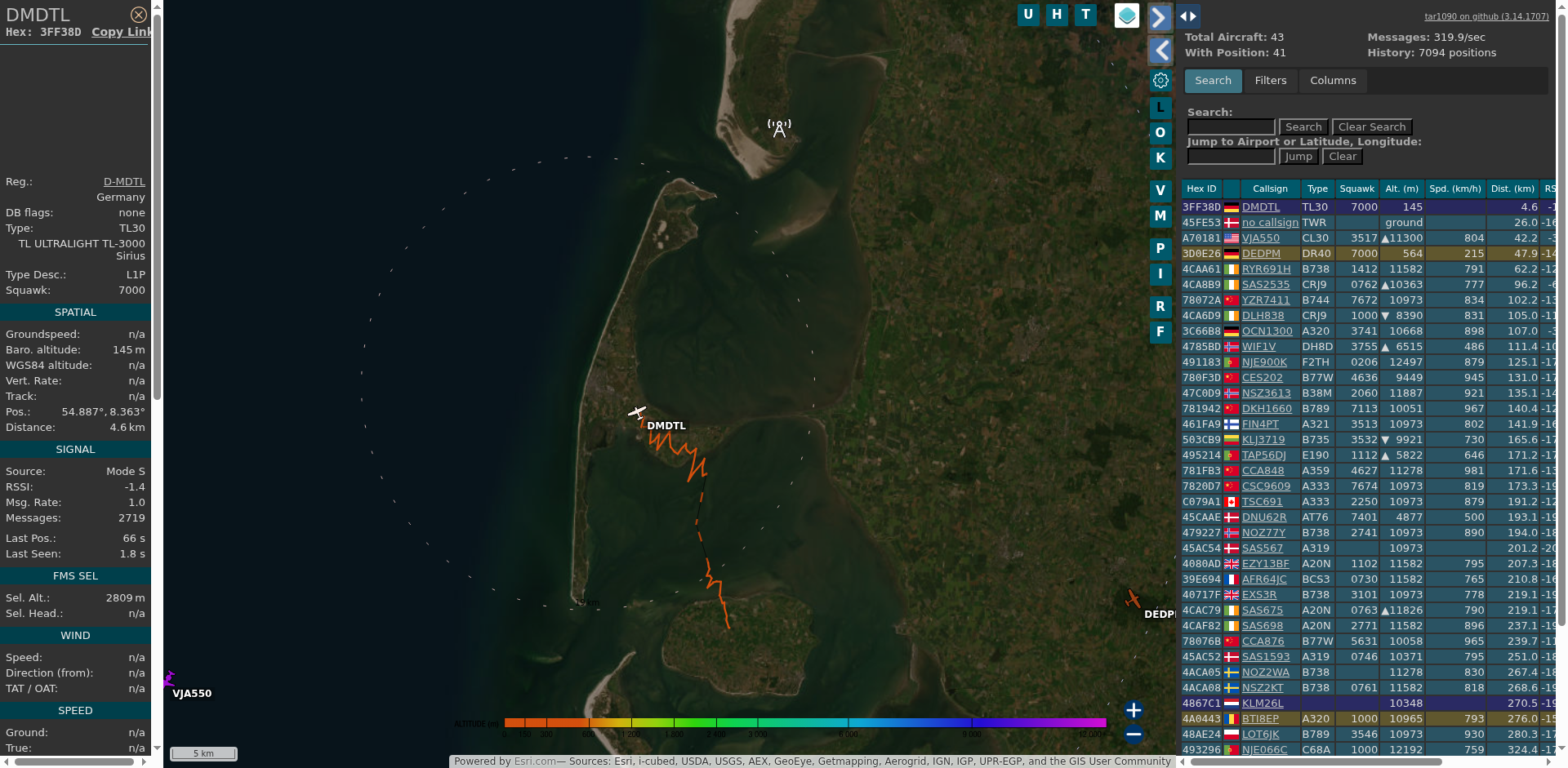Viewport: 1568px width, 768px height.
Task: Toggle the T map button
Action: 1085,15
